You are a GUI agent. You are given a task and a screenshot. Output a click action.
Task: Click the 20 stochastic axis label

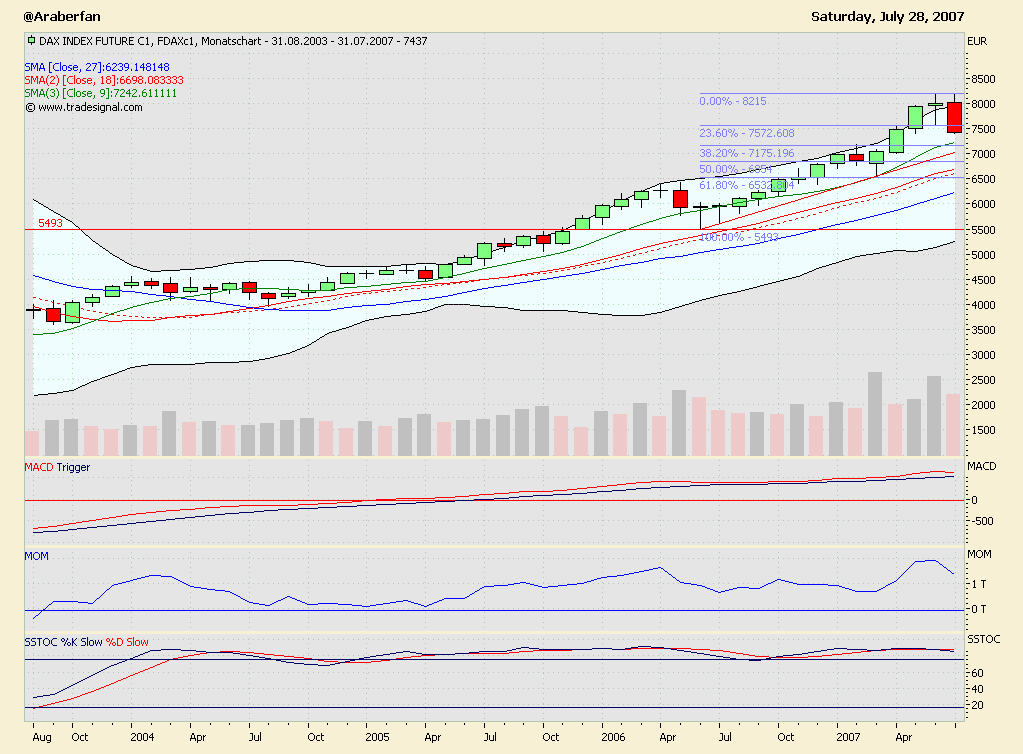tap(977, 706)
